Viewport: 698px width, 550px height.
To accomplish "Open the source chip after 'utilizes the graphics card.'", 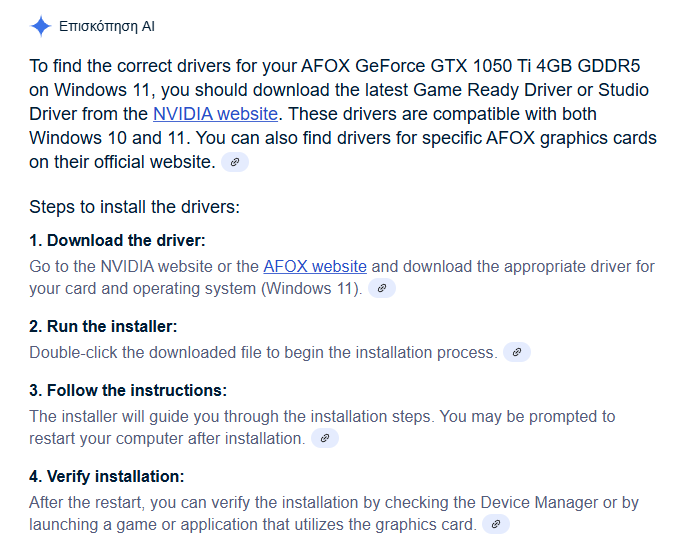I will click(495, 524).
